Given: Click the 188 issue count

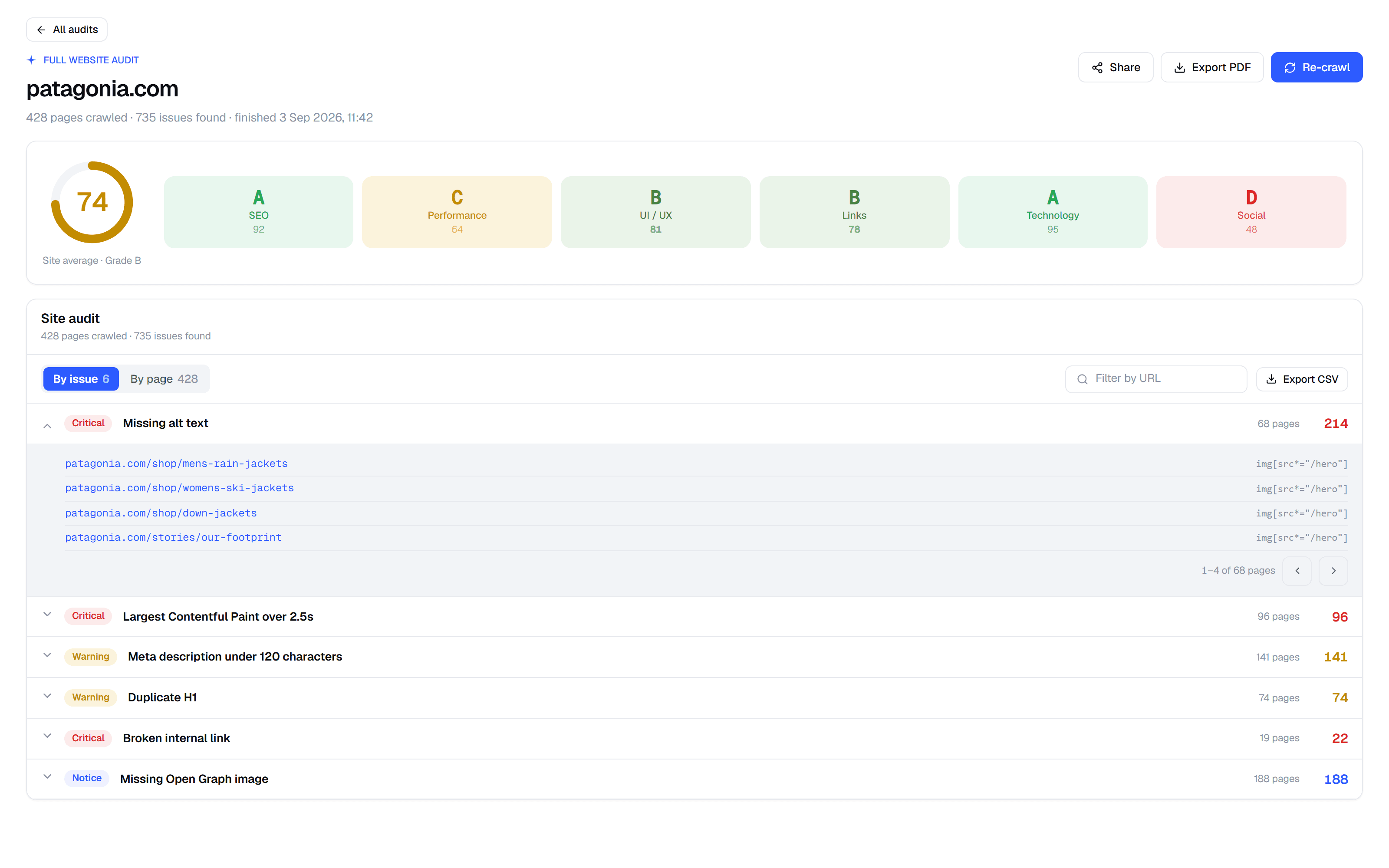Looking at the screenshot, I should [1336, 779].
